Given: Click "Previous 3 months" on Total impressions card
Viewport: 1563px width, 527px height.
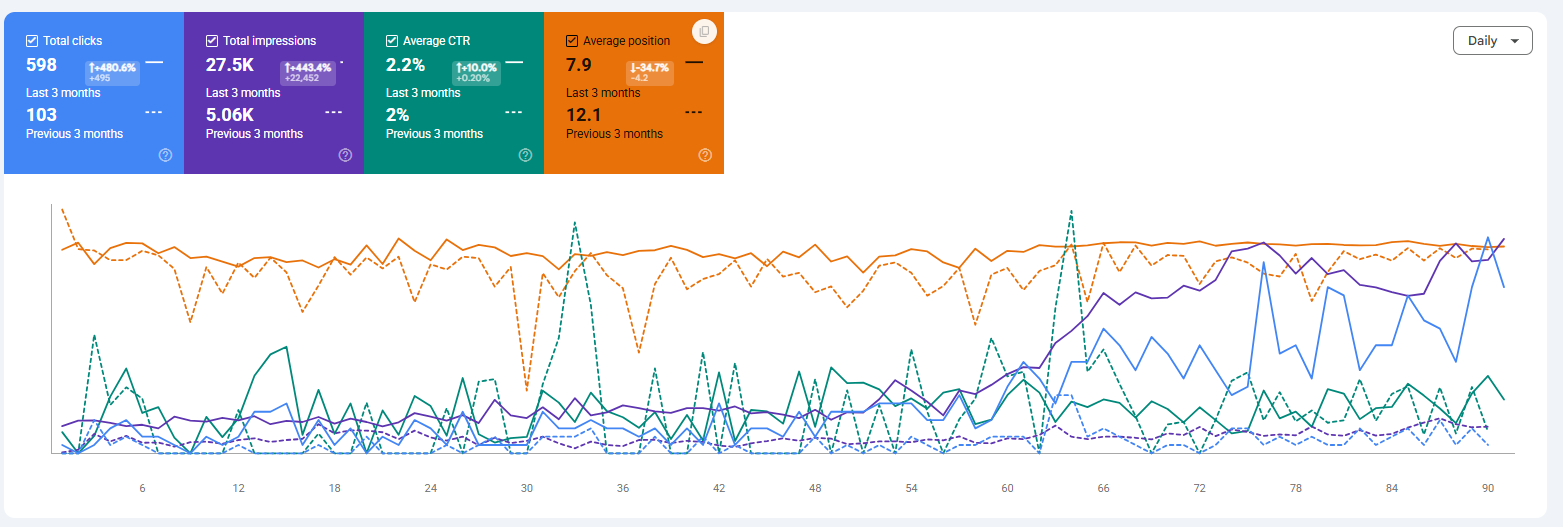Looking at the screenshot, I should point(254,134).
